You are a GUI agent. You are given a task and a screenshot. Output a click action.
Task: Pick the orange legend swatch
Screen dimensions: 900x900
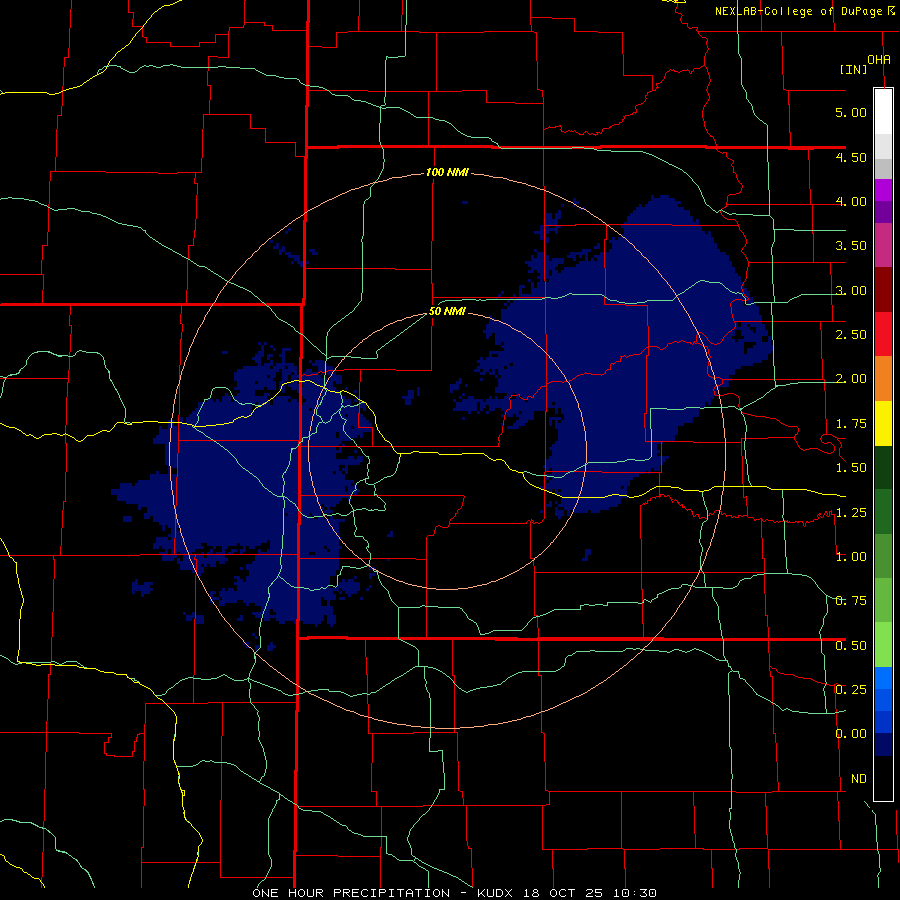pos(883,379)
